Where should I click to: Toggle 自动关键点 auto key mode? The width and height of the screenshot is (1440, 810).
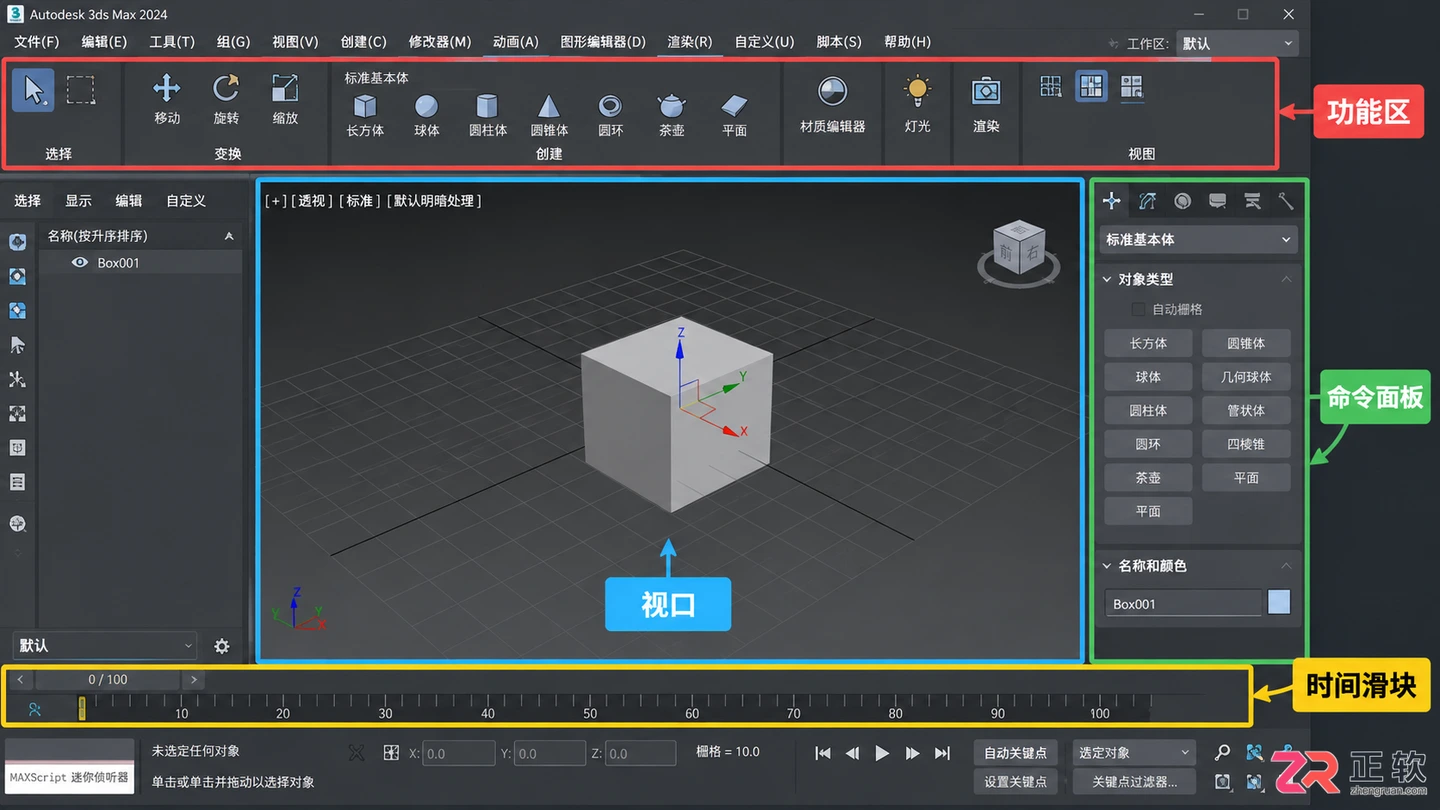tap(1015, 753)
